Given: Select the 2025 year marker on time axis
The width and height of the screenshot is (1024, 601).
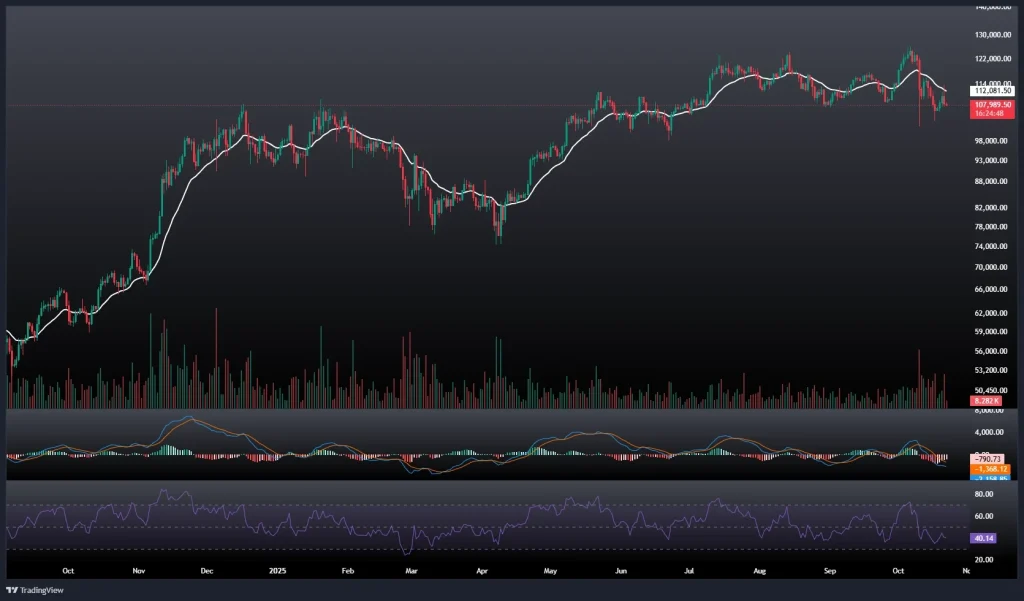Looking at the screenshot, I should 279,571.
